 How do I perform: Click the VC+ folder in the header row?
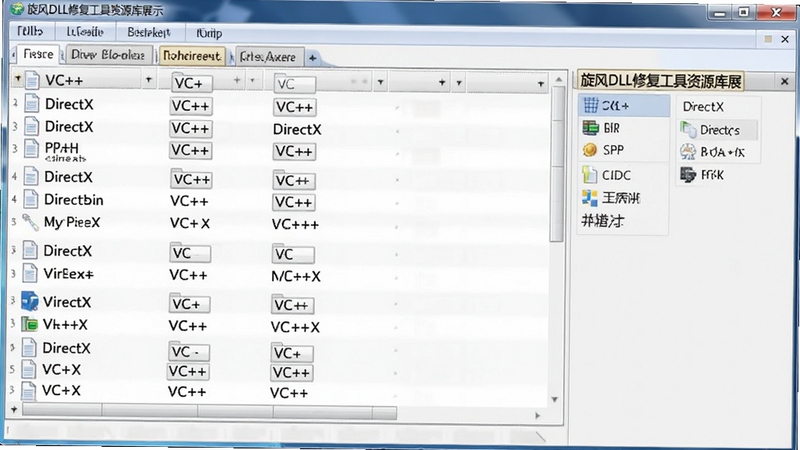tap(192, 82)
